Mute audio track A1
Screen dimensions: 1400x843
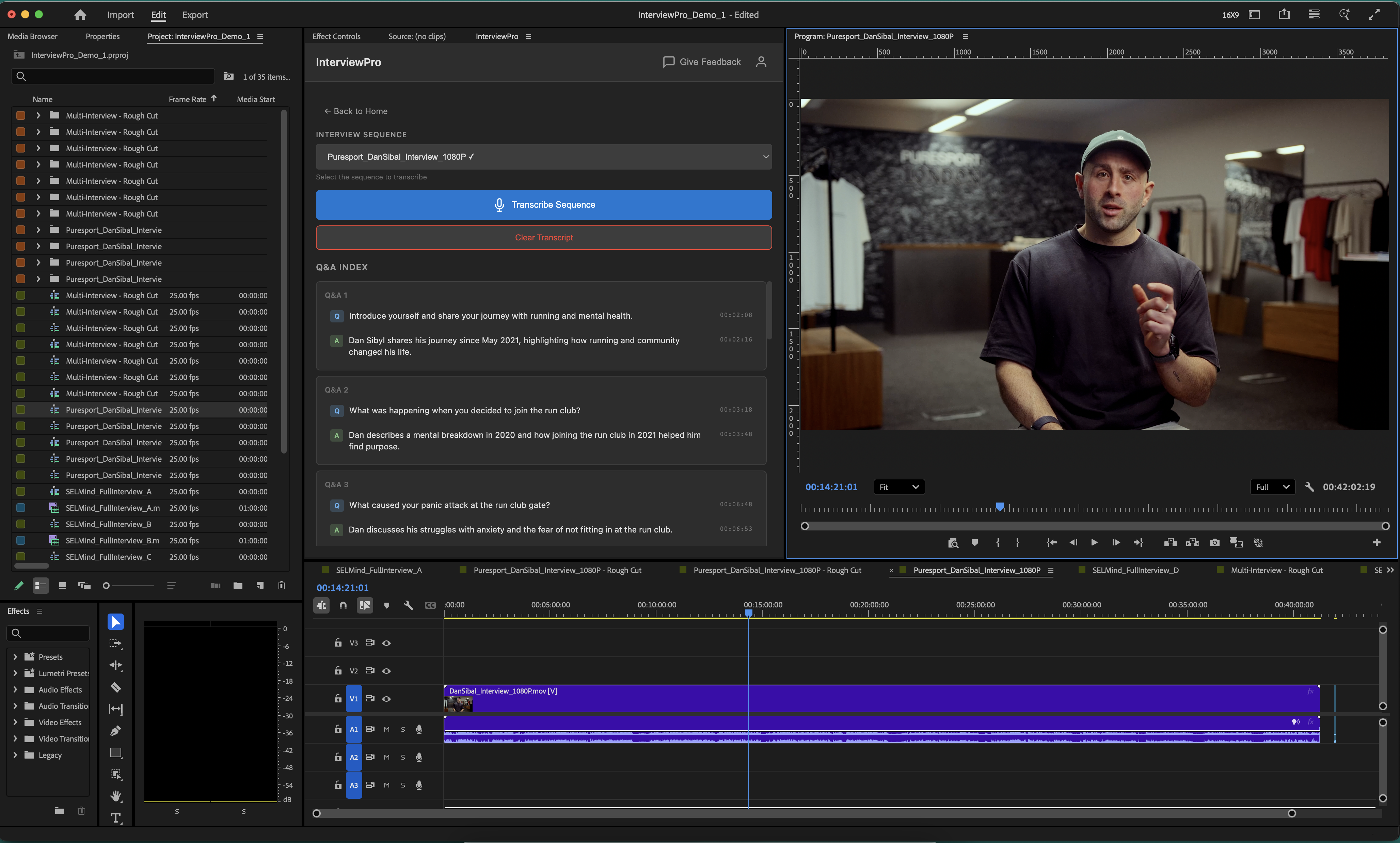click(387, 729)
